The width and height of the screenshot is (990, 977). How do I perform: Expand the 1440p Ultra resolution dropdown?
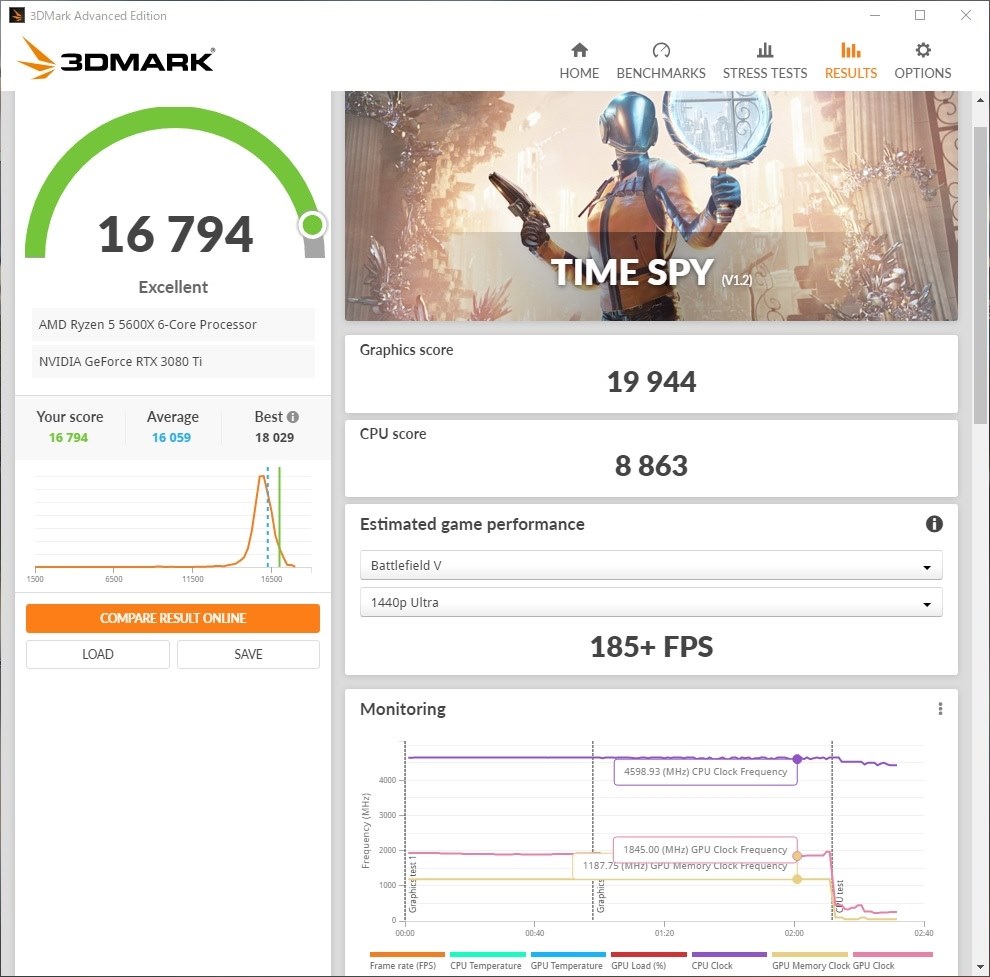(x=651, y=602)
